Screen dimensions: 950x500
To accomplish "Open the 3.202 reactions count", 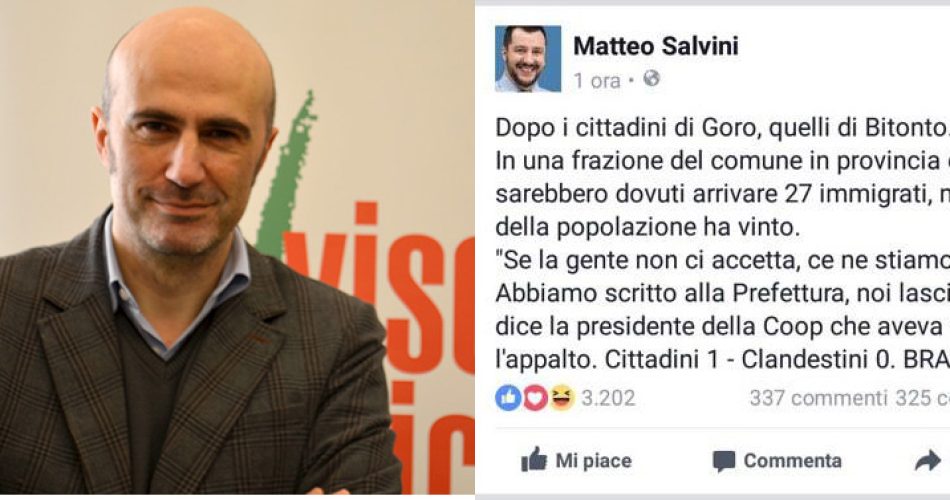I will click(x=608, y=398).
